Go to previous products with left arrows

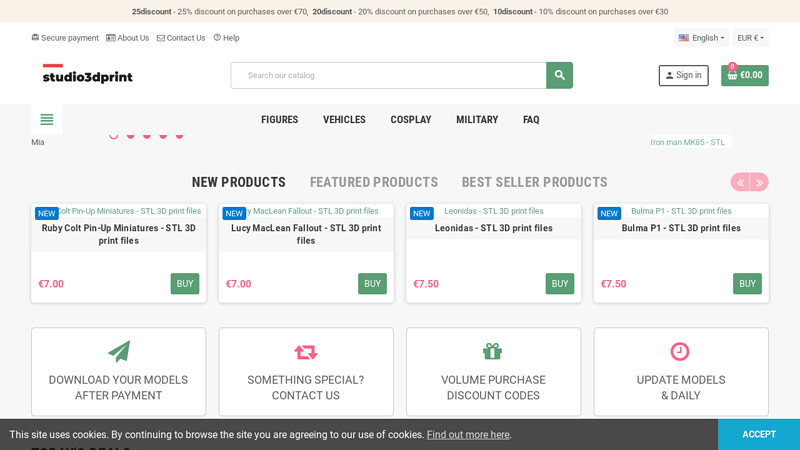click(740, 182)
